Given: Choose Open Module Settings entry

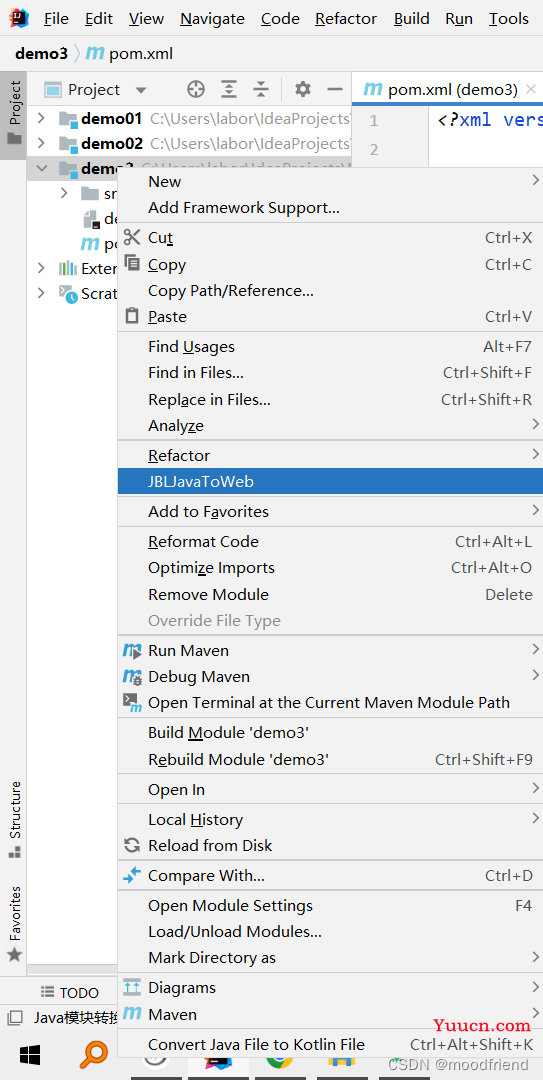Looking at the screenshot, I should [330, 906].
